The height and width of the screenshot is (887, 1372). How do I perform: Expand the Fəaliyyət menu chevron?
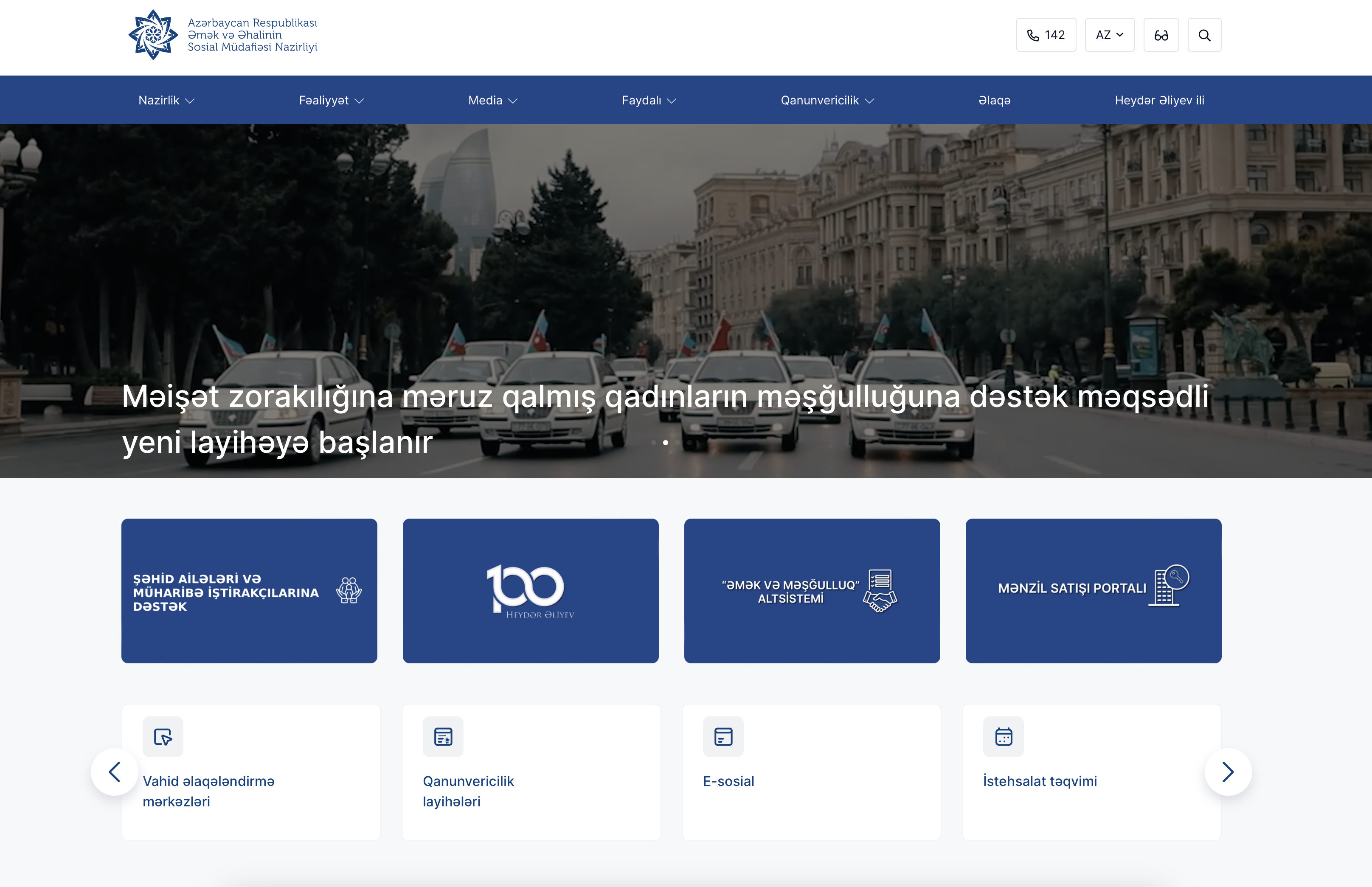tap(360, 101)
